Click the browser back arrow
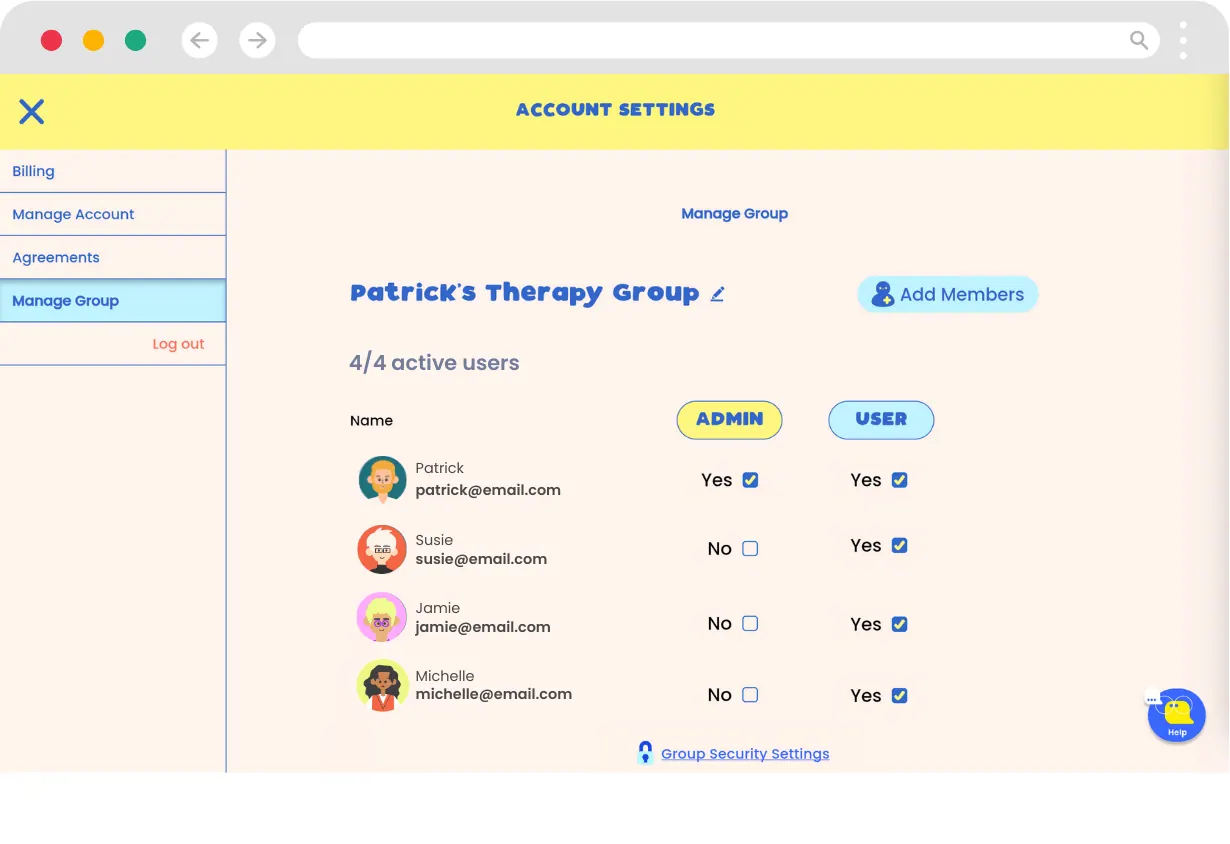Screen dimensions: 1230x844 tap(200, 40)
